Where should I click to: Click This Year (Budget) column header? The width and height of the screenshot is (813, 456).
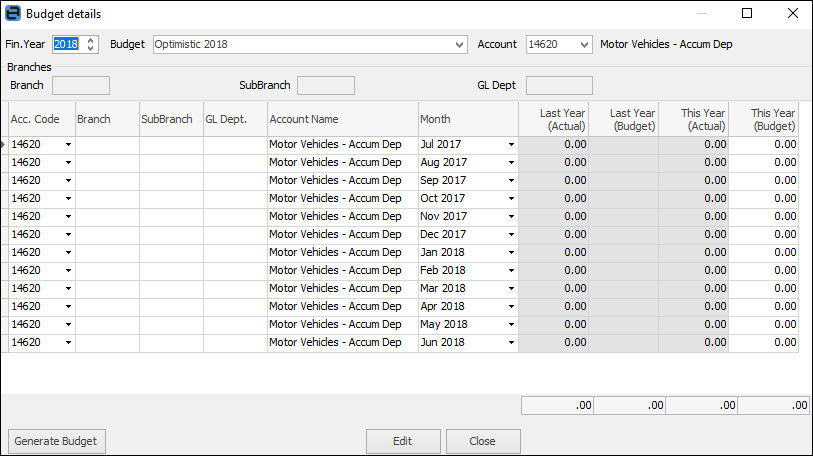click(763, 119)
